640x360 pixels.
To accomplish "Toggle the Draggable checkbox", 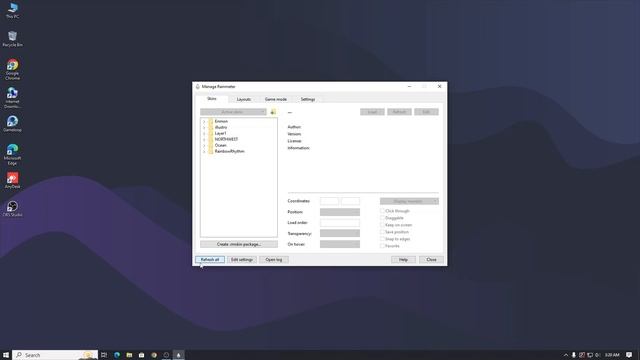I will [x=382, y=218].
